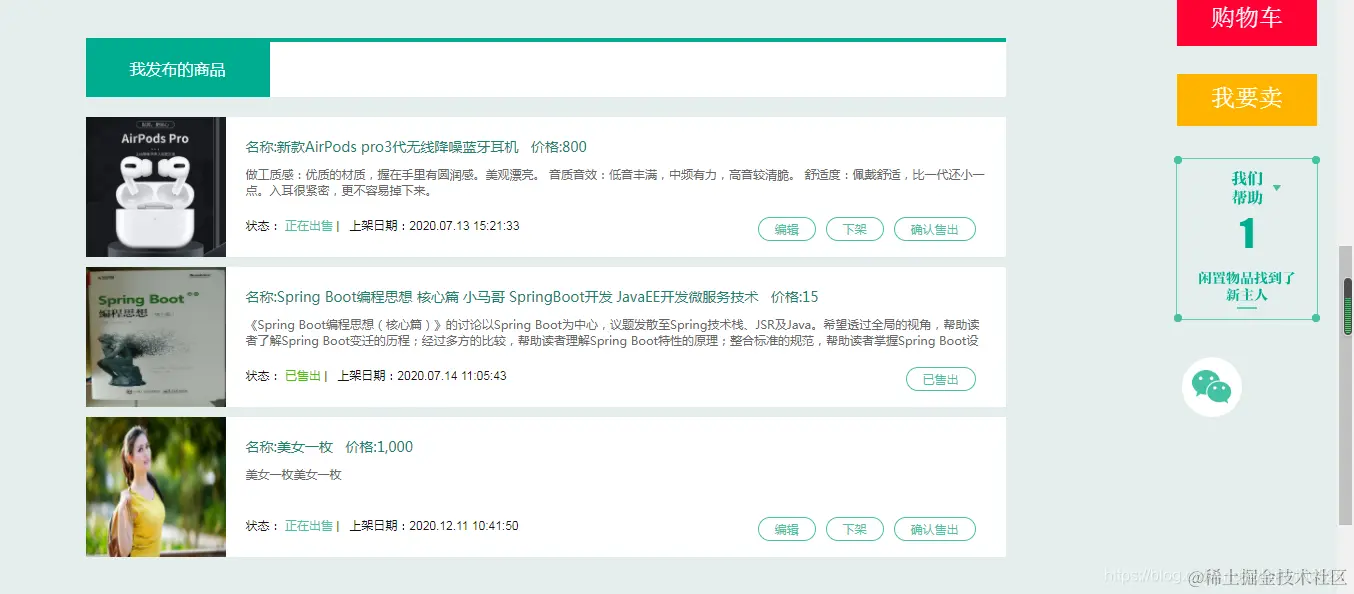Click 编辑 for the AirPods pro3 item
The image size is (1354, 594).
click(x=787, y=229)
